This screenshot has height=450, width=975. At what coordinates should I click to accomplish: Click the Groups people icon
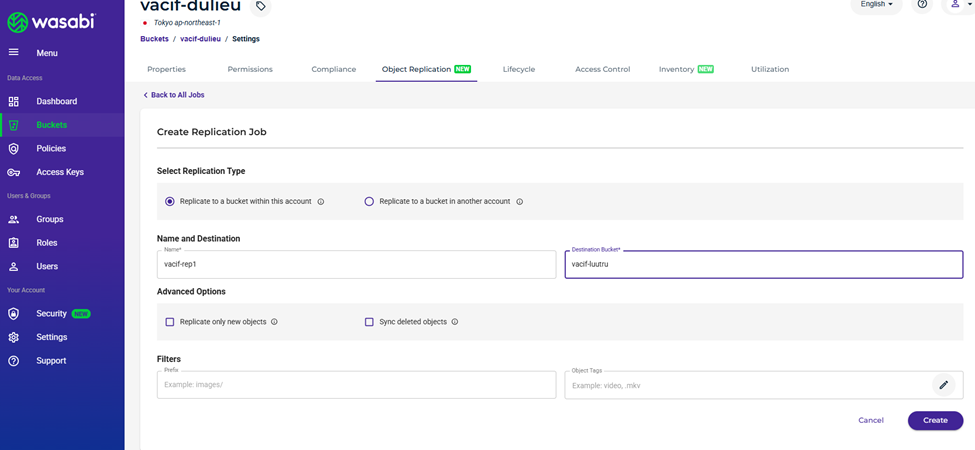click(x=14, y=219)
